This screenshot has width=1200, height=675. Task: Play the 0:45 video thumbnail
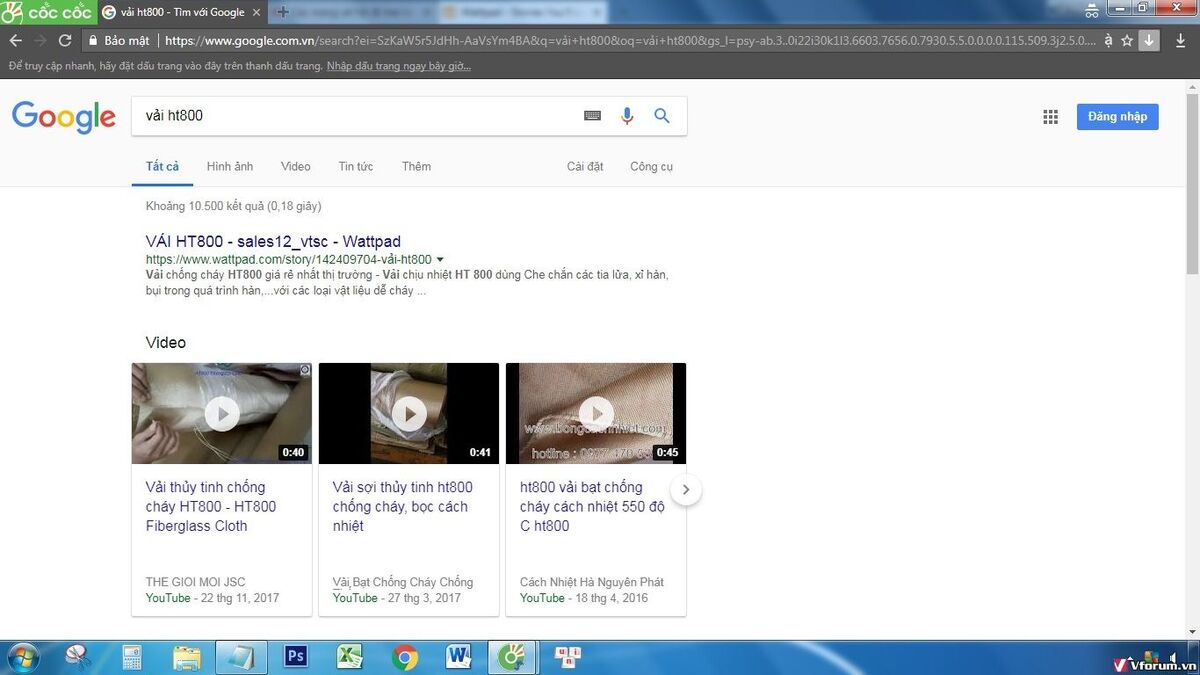(x=596, y=413)
